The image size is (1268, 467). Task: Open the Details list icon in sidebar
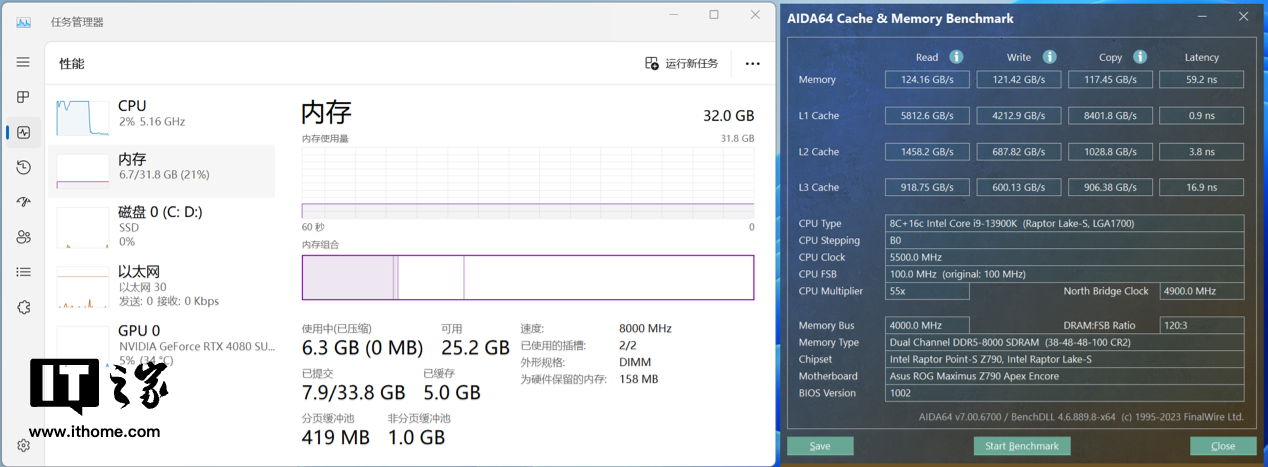point(23,272)
